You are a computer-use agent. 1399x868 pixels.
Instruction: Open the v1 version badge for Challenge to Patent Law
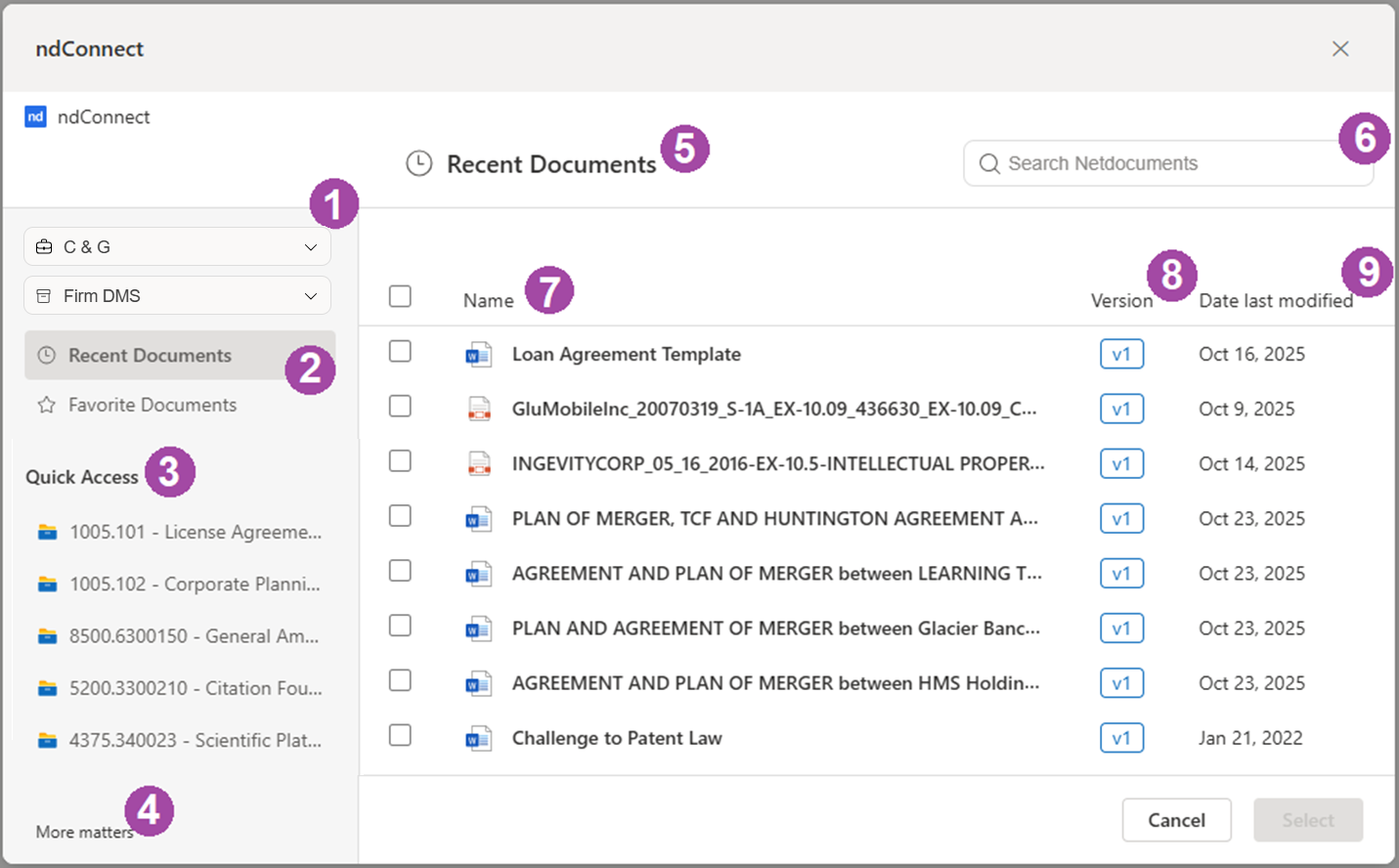pyautogui.click(x=1121, y=738)
